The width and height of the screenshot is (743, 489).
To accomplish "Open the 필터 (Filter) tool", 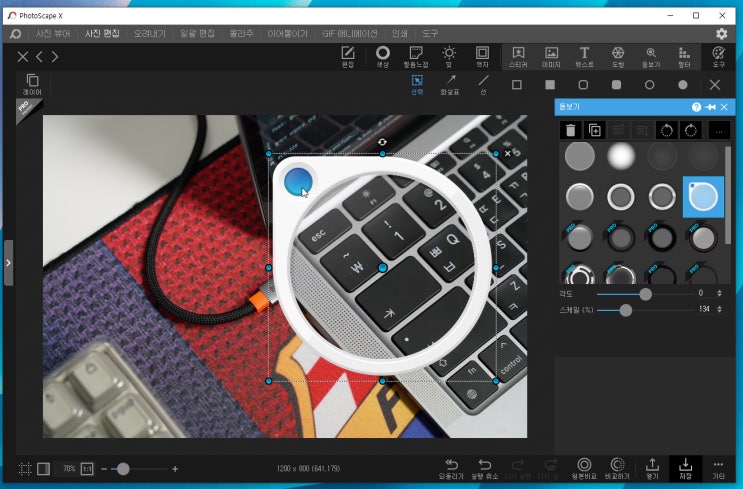I will coord(684,57).
